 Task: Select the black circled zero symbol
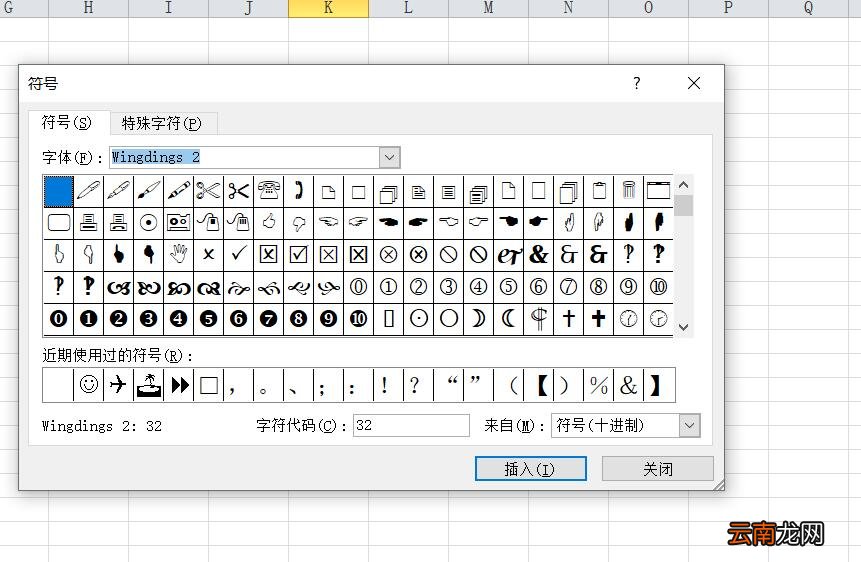tap(58, 319)
